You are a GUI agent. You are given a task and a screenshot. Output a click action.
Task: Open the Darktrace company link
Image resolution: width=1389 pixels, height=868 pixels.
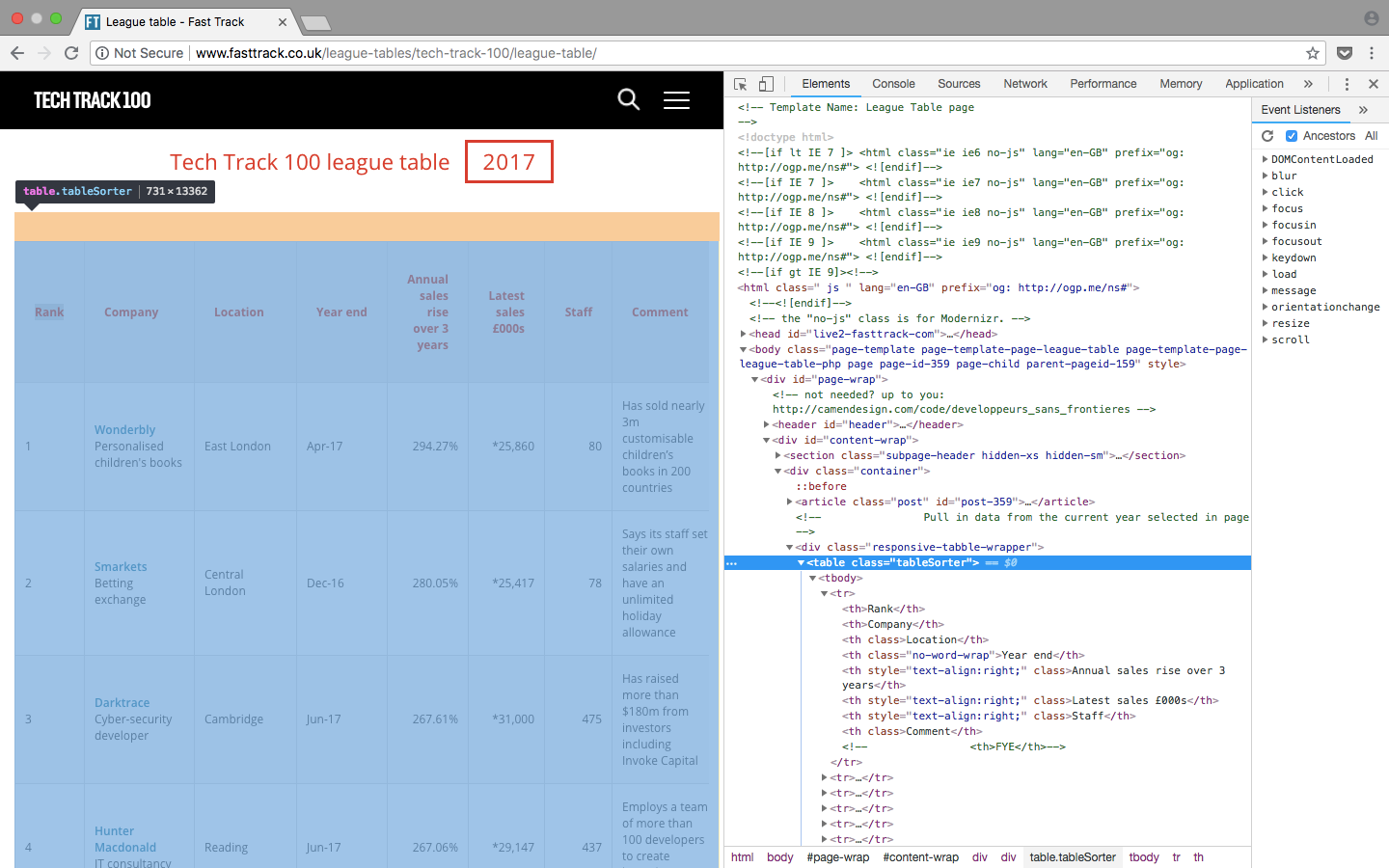[x=122, y=703]
